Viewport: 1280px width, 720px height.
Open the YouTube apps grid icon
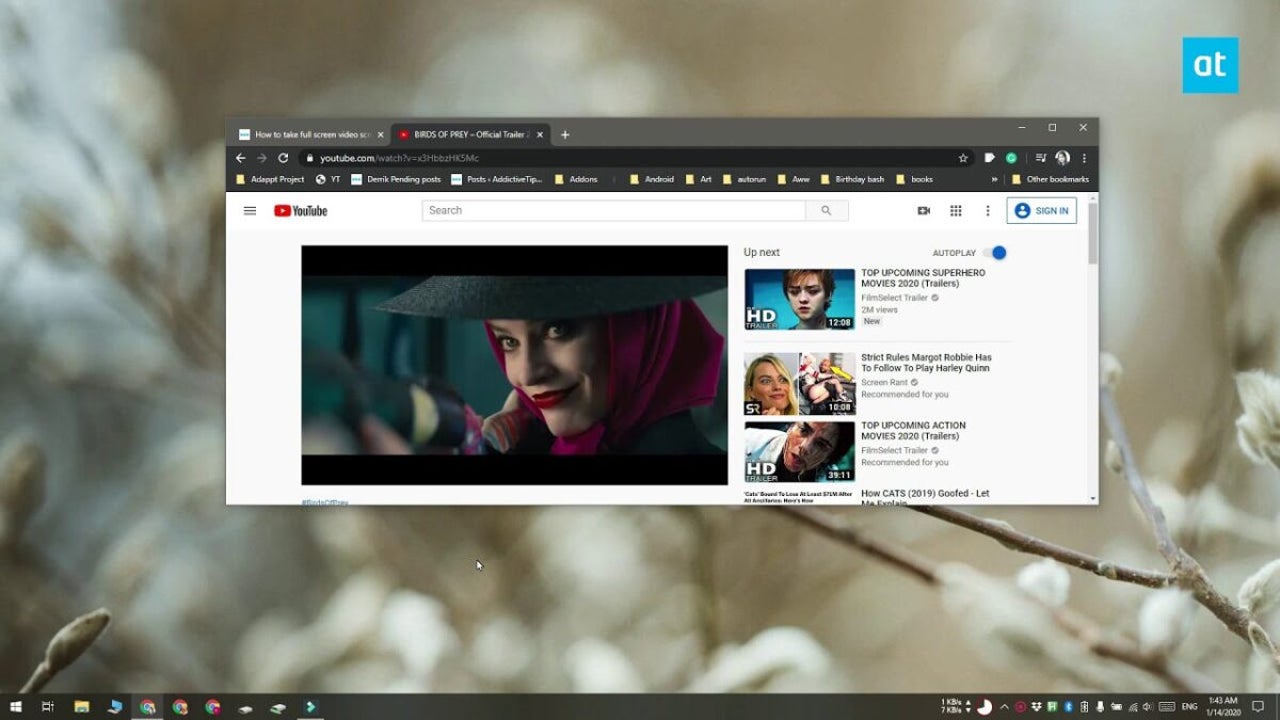tap(956, 210)
